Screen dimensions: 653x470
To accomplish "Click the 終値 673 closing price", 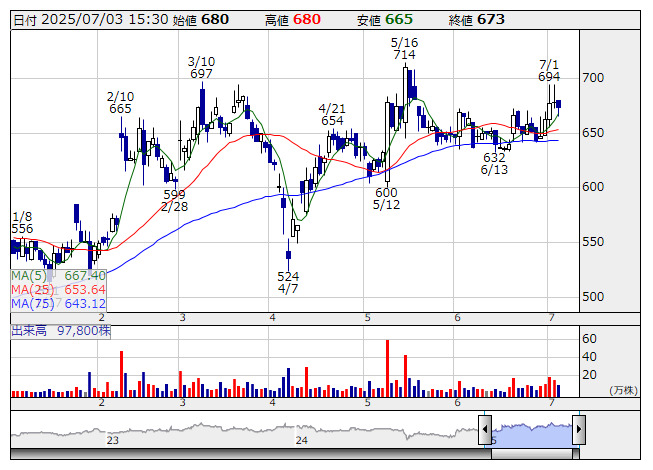I will pos(477,20).
